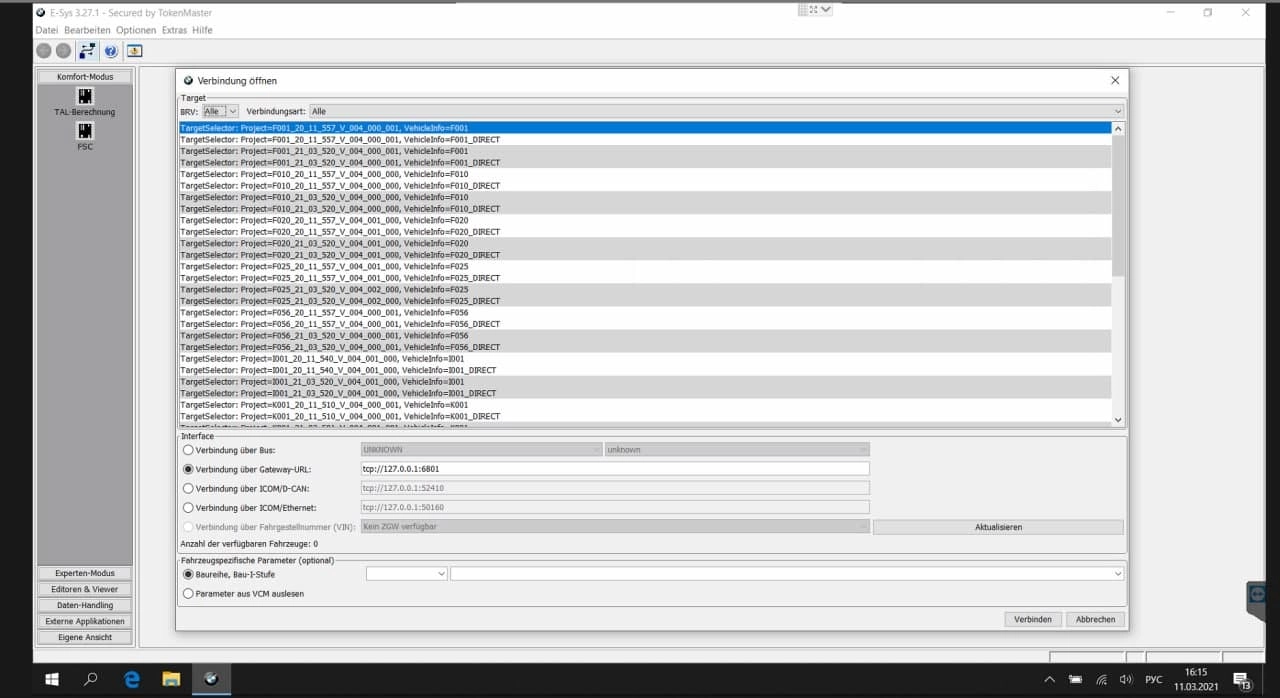Screen dimensions: 1280x698
Task: Click the taskbar search magnifier
Action: tap(91, 679)
